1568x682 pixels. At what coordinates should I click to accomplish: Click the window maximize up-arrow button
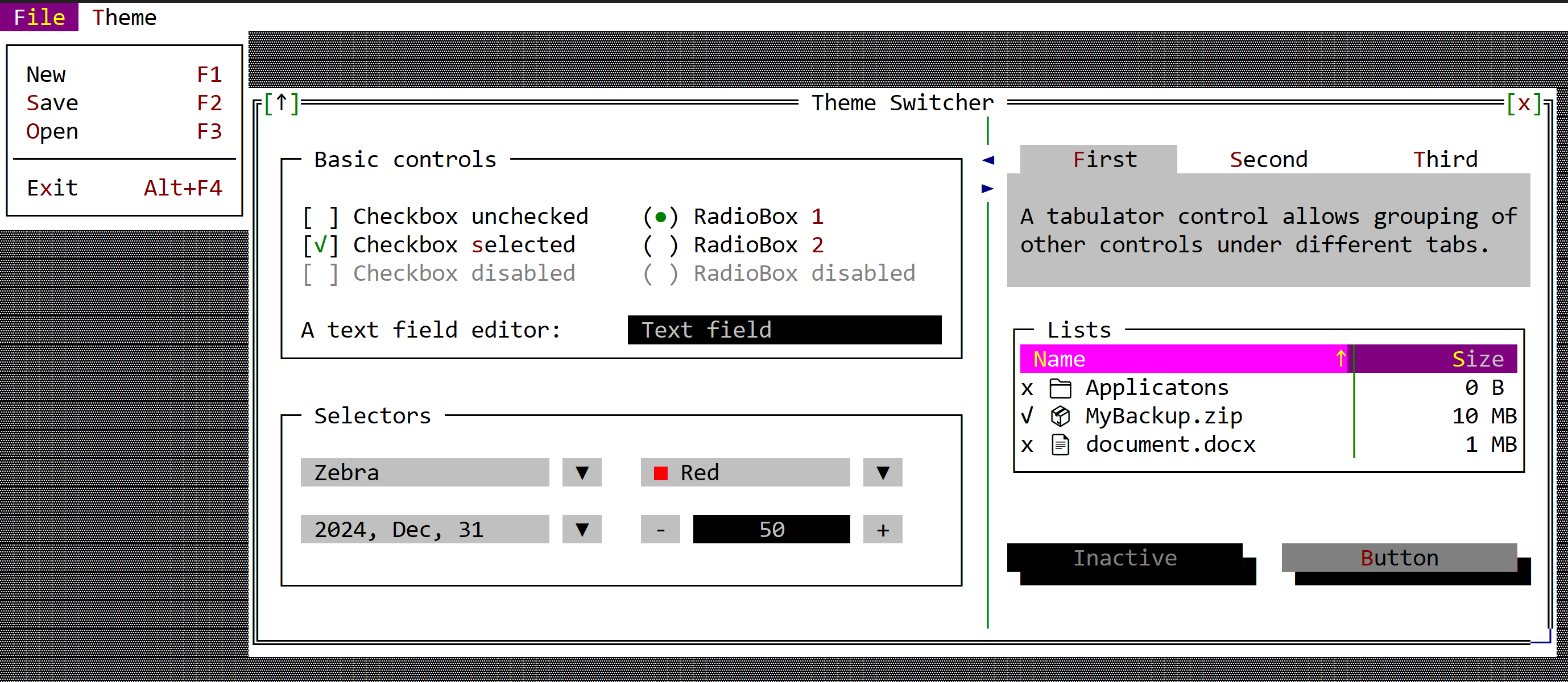pos(281,103)
